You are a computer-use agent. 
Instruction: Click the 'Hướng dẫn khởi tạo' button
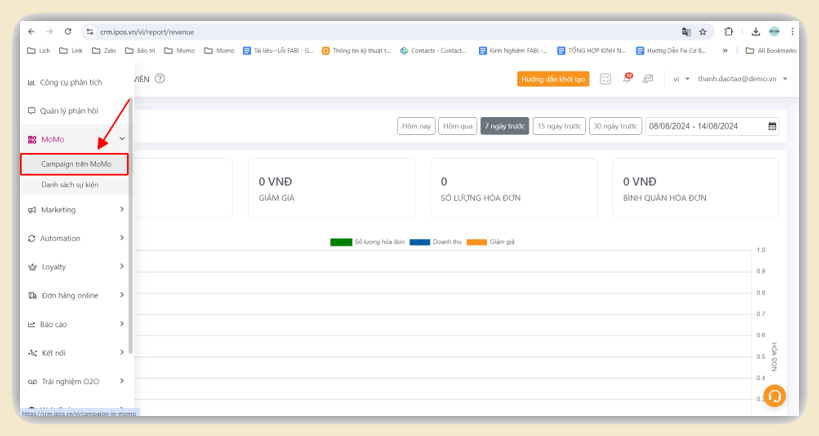click(x=553, y=79)
